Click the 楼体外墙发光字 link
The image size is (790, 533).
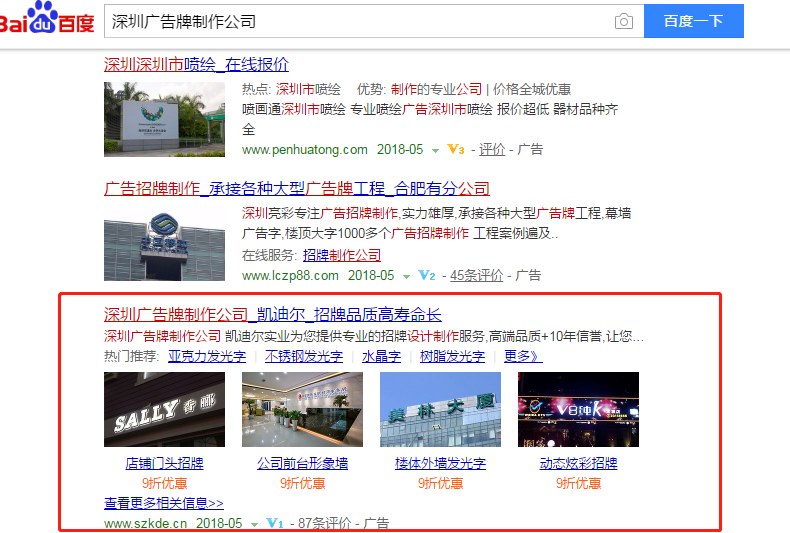440,463
